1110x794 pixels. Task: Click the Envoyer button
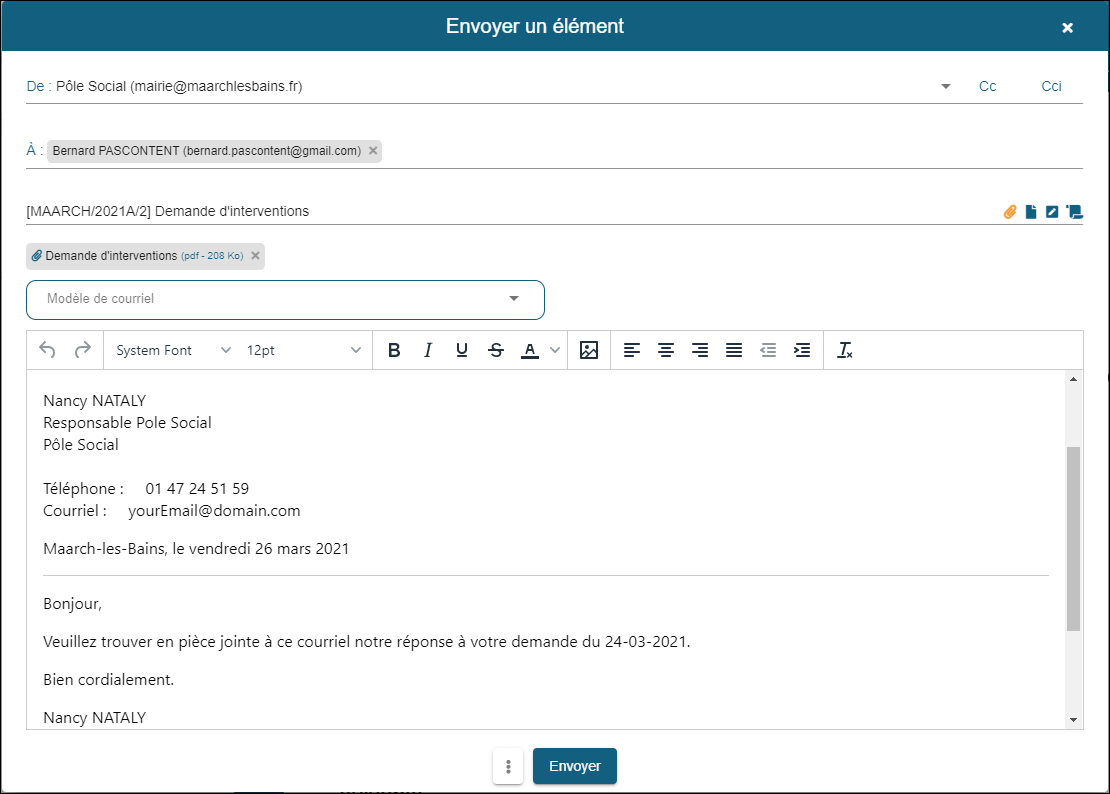click(x=575, y=766)
